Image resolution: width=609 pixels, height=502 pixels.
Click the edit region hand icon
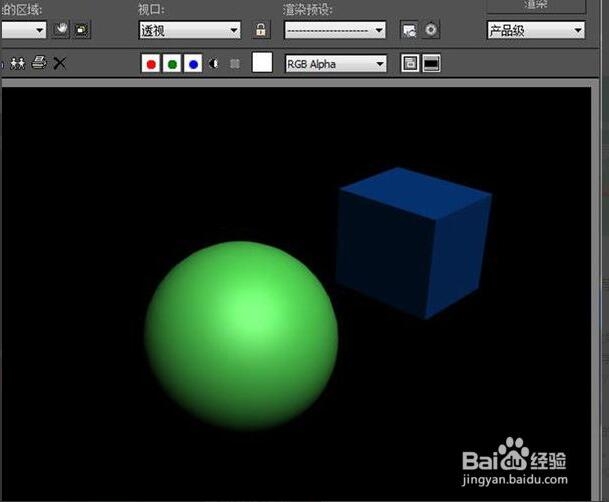coord(61,30)
